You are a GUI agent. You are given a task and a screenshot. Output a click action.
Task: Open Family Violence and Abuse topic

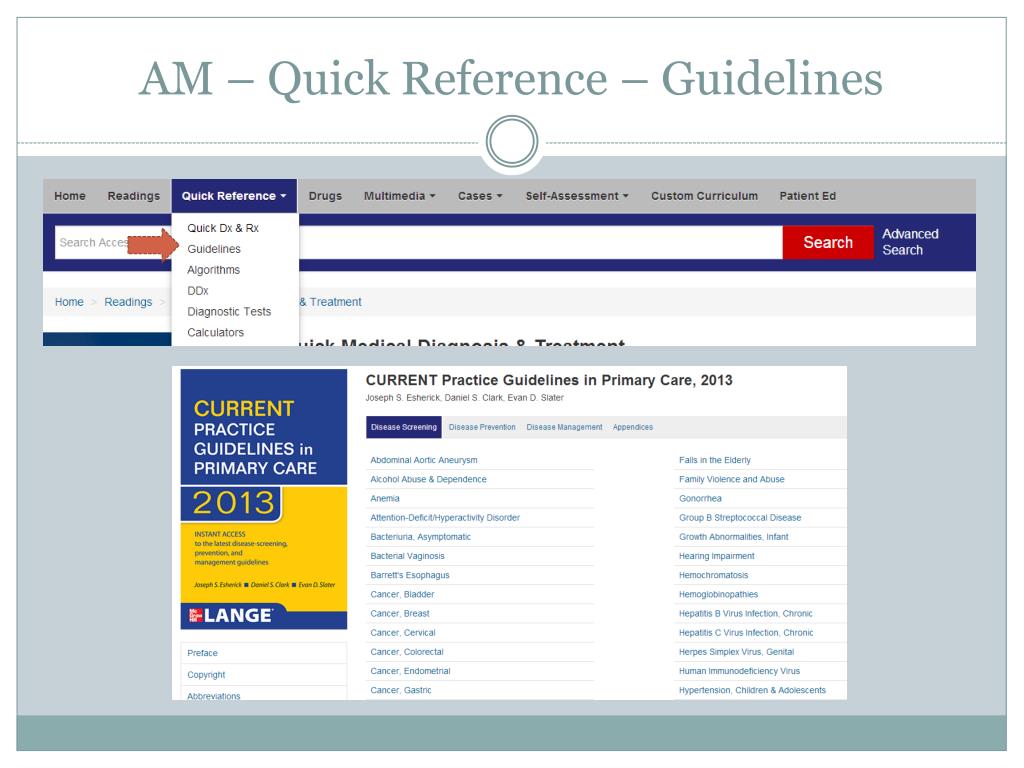tap(731, 479)
